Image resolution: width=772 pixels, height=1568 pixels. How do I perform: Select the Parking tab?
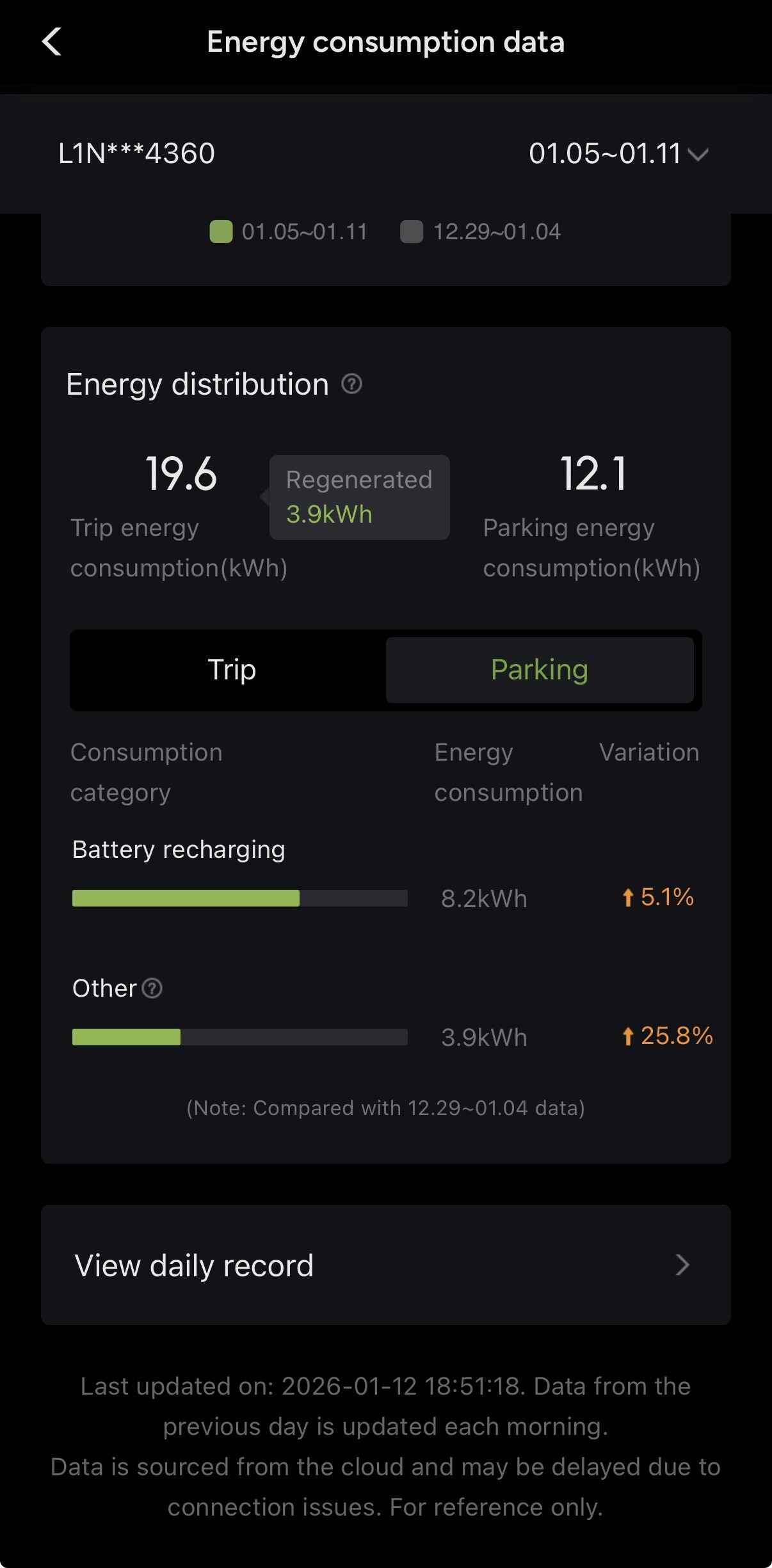click(x=539, y=670)
